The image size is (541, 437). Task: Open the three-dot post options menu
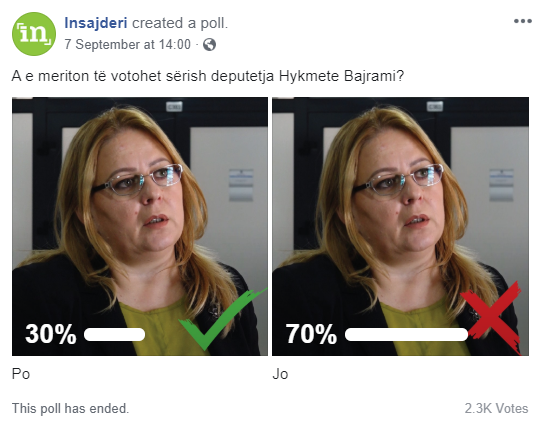pyautogui.click(x=522, y=21)
